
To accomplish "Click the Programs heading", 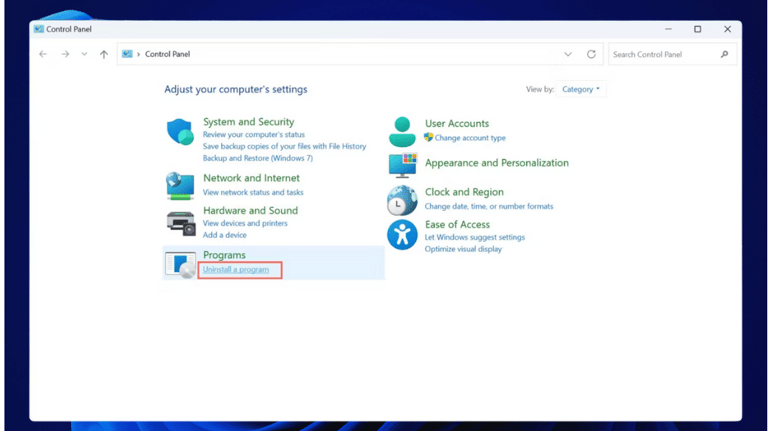I will point(224,255).
